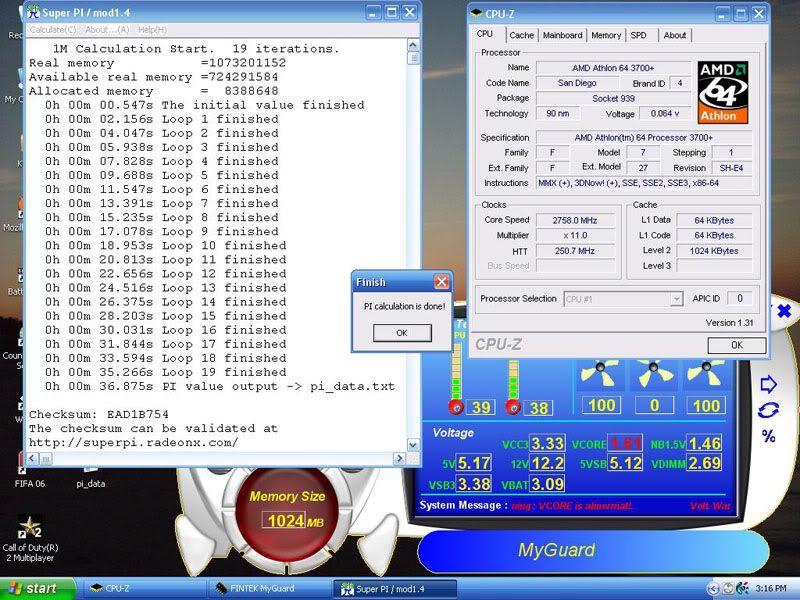Open the CPU tab in CPU-Z
The image size is (800, 600).
[x=485, y=34]
